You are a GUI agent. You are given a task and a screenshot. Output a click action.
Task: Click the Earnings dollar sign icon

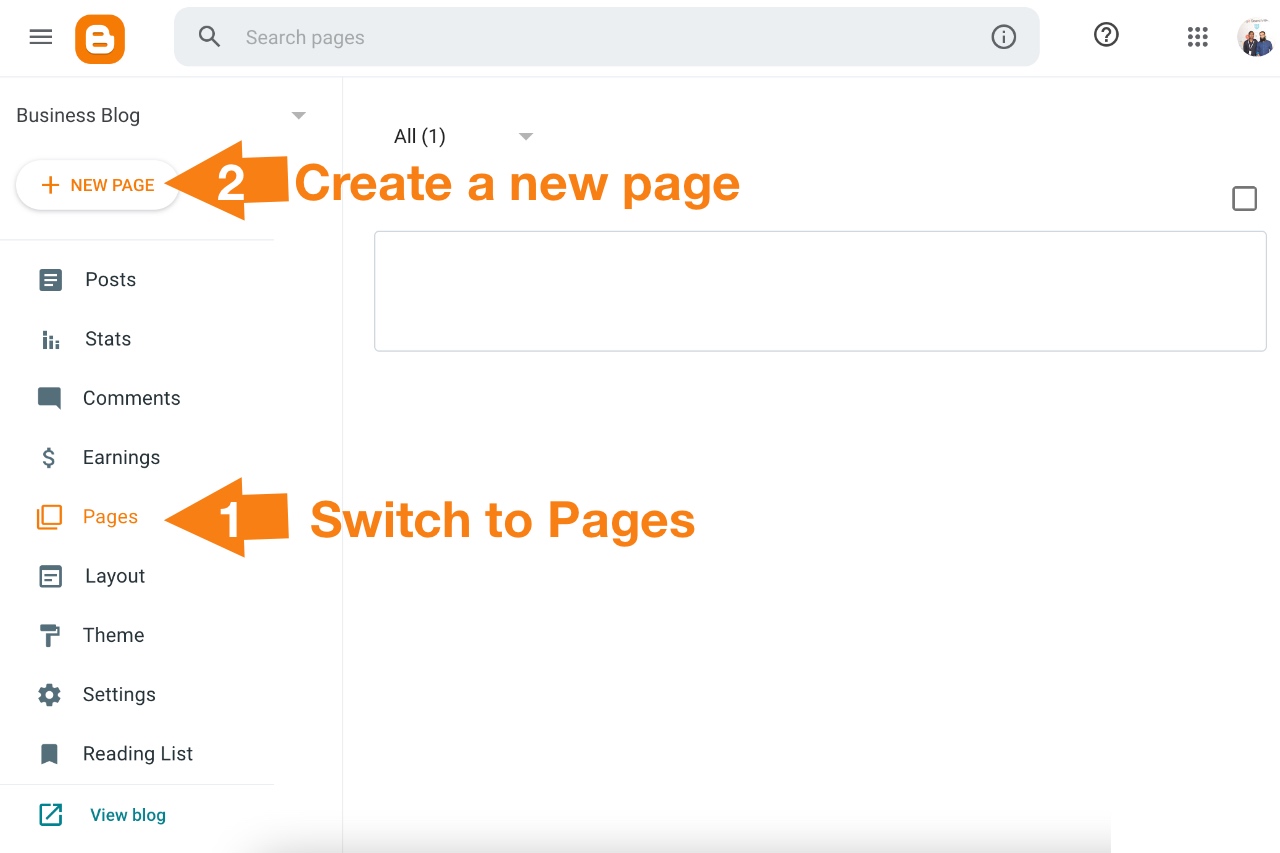48,458
